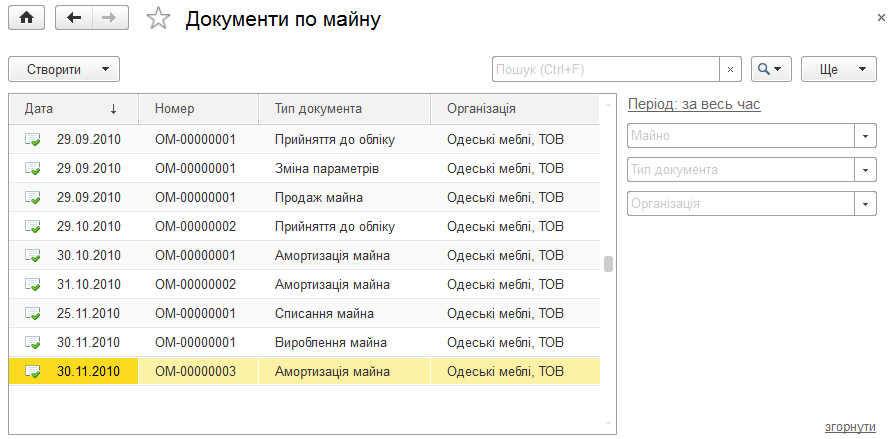The width and height of the screenshot is (890, 439).
Task: Click the vertical scrollbar thumb of the list
Action: pyautogui.click(x=608, y=264)
